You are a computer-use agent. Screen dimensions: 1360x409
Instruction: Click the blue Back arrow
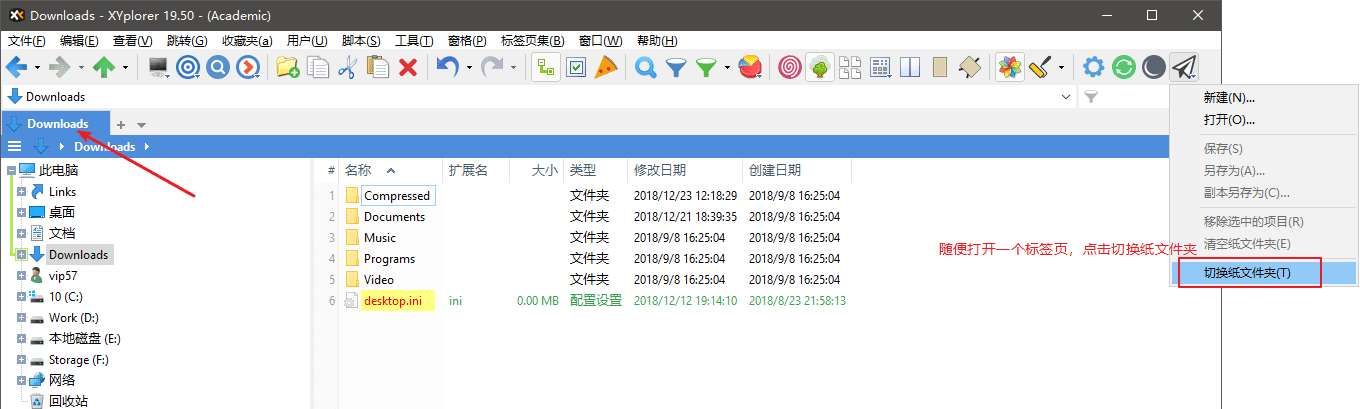16,67
